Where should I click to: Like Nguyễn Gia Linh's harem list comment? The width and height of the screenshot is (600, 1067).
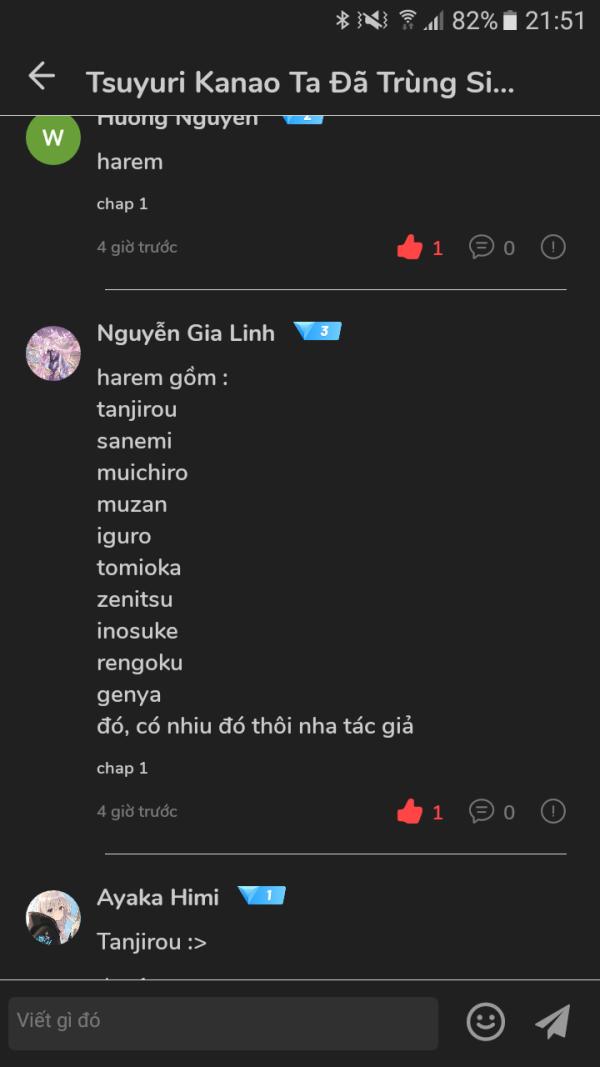tap(410, 812)
